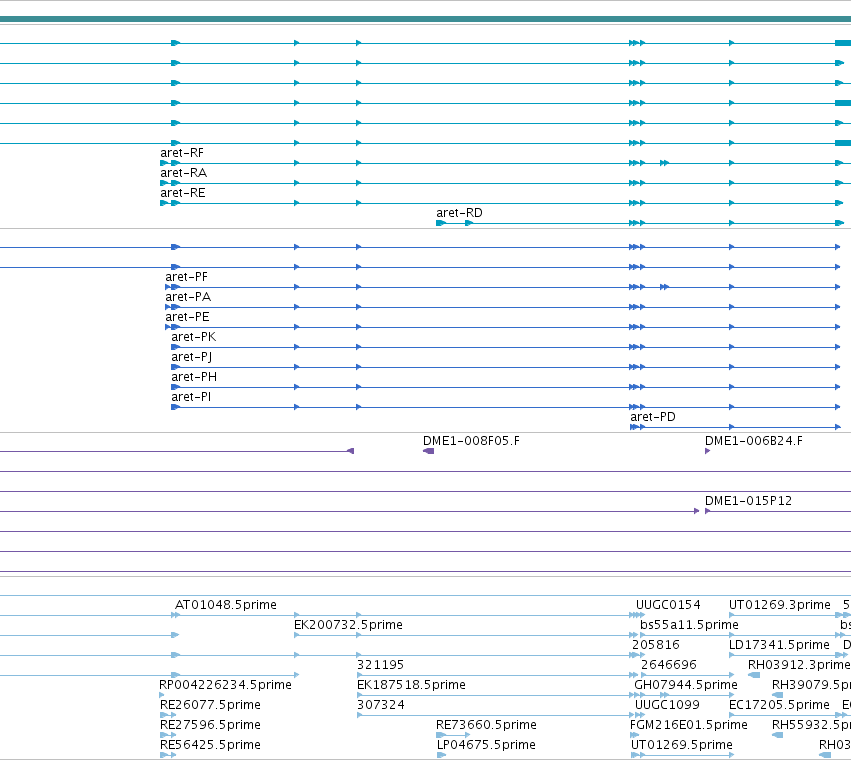The image size is (851, 760).
Task: Select the 2646696 EST label
Action: (x=669, y=665)
